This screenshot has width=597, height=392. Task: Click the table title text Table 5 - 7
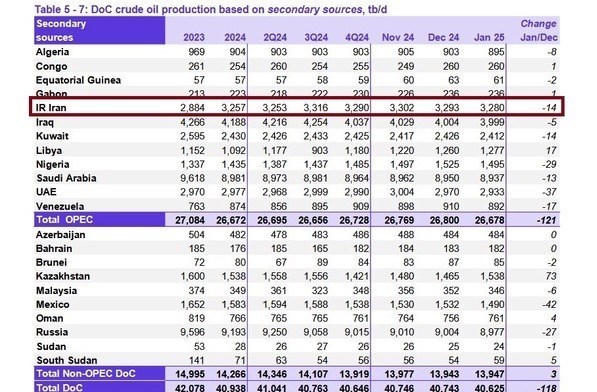(60, 10)
